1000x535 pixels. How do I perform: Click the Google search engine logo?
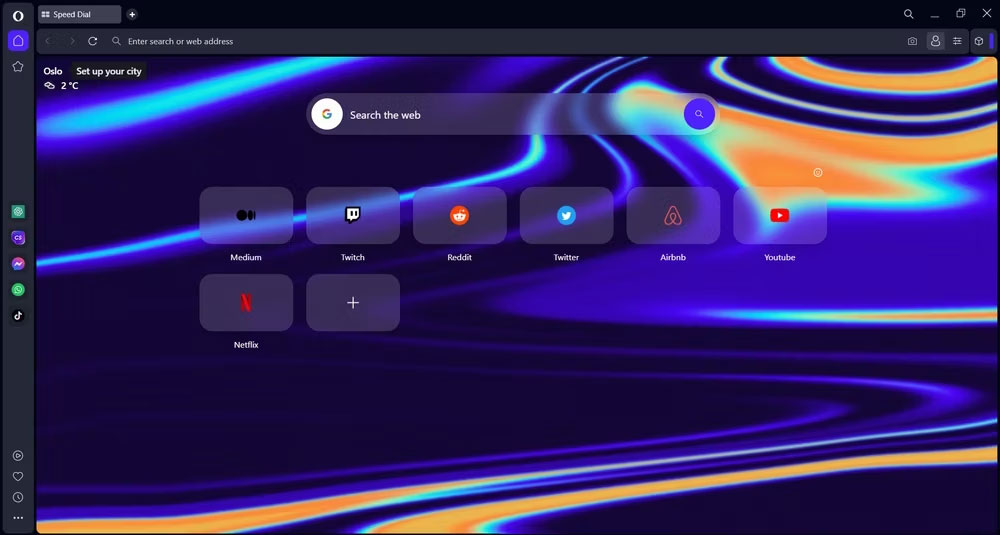click(327, 114)
